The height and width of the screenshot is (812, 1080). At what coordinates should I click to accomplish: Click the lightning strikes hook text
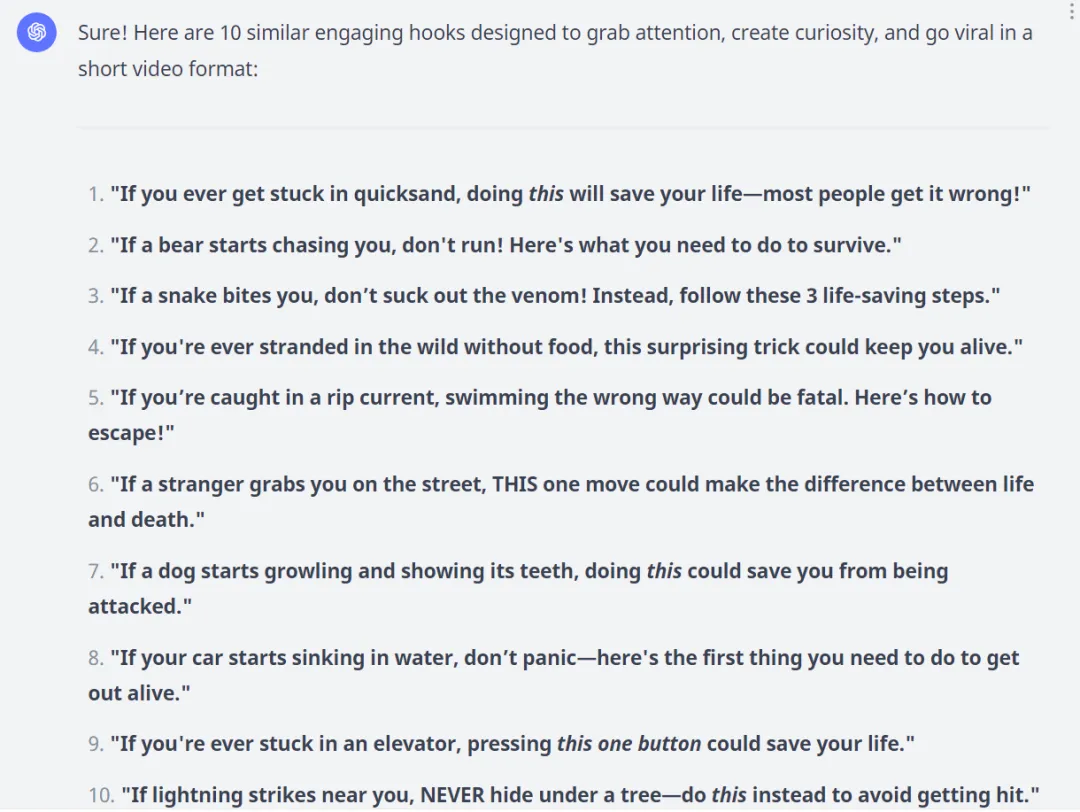click(x=580, y=795)
